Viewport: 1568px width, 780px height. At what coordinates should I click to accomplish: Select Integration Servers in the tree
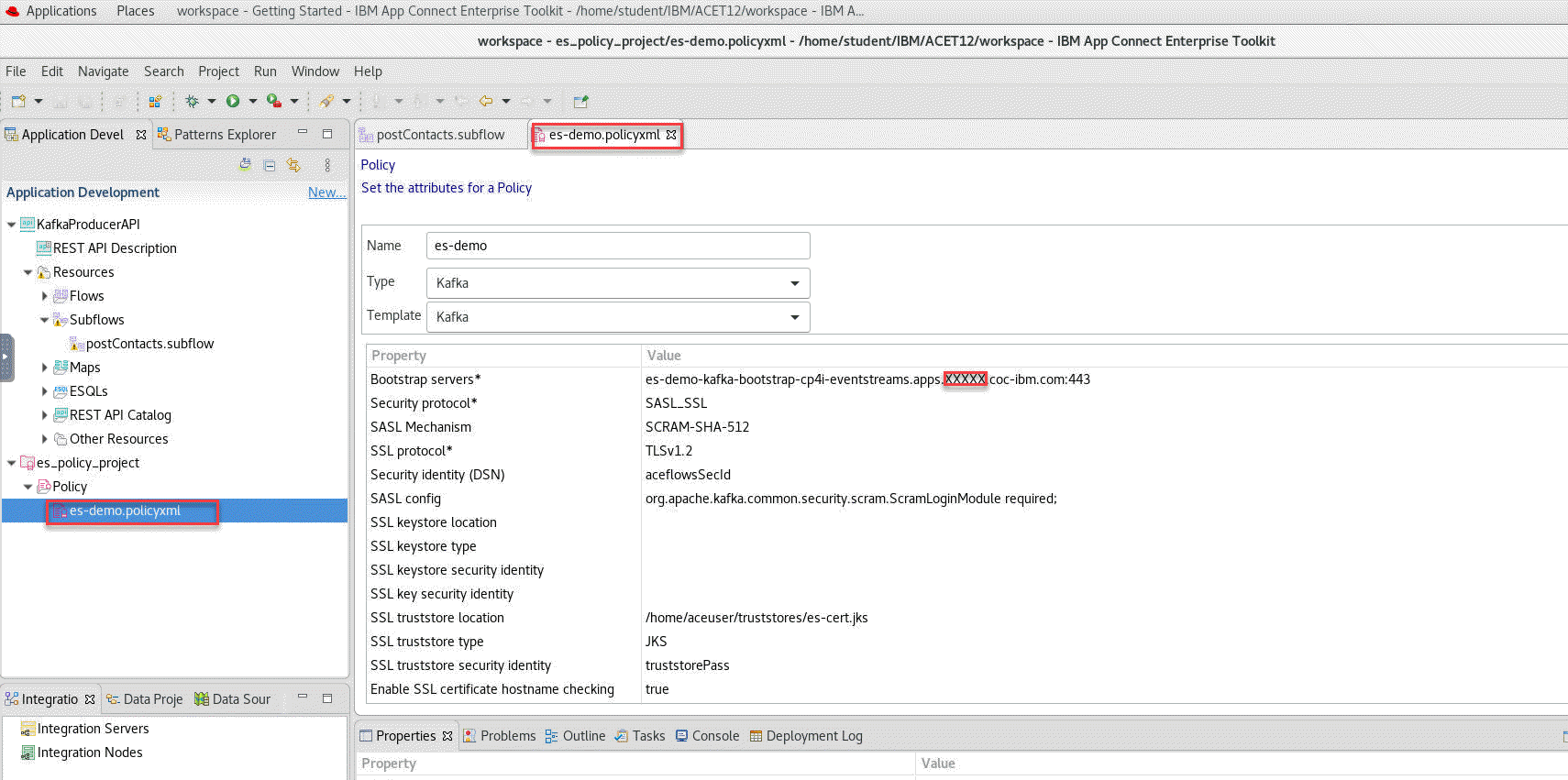click(x=93, y=729)
